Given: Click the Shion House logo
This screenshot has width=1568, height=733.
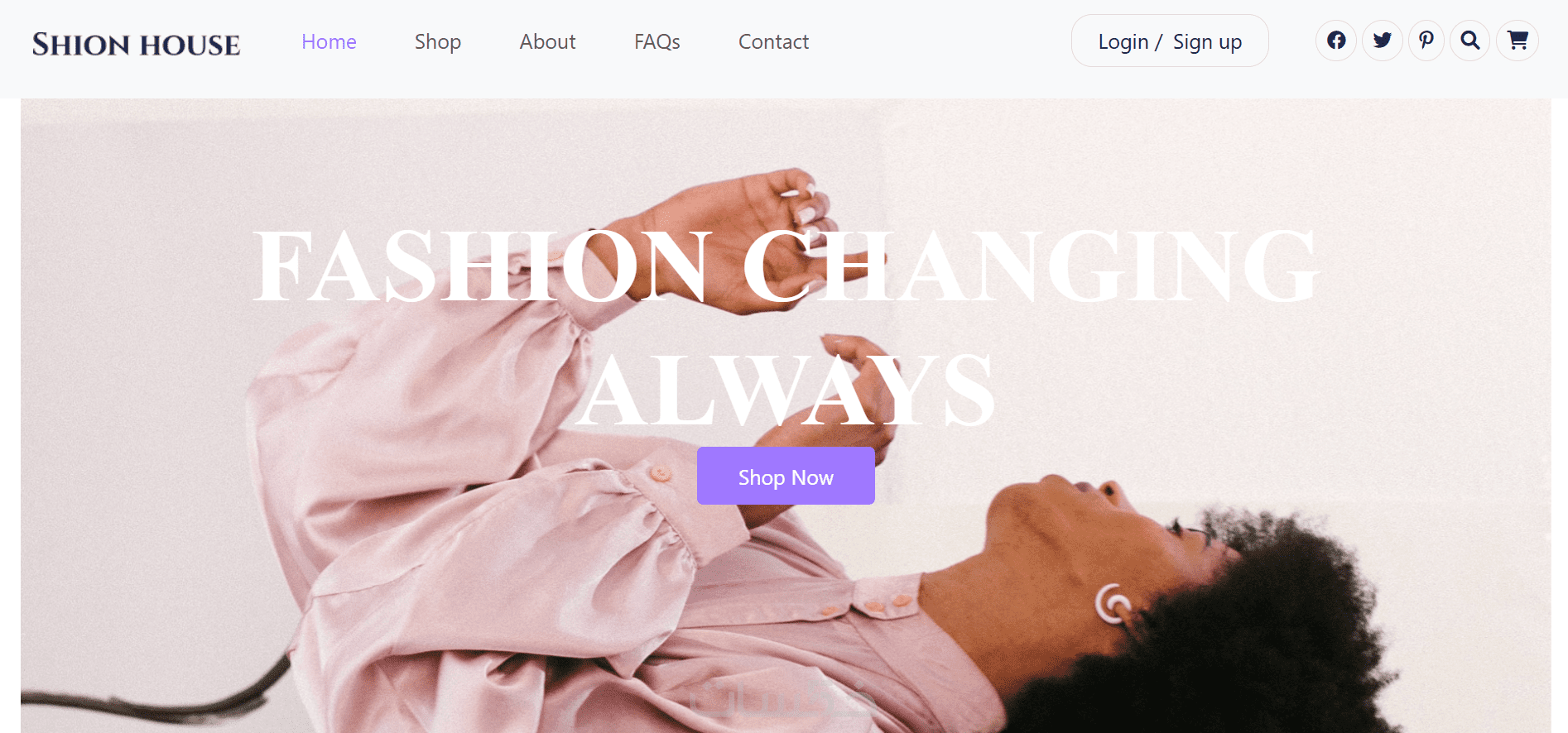Looking at the screenshot, I should 137,45.
